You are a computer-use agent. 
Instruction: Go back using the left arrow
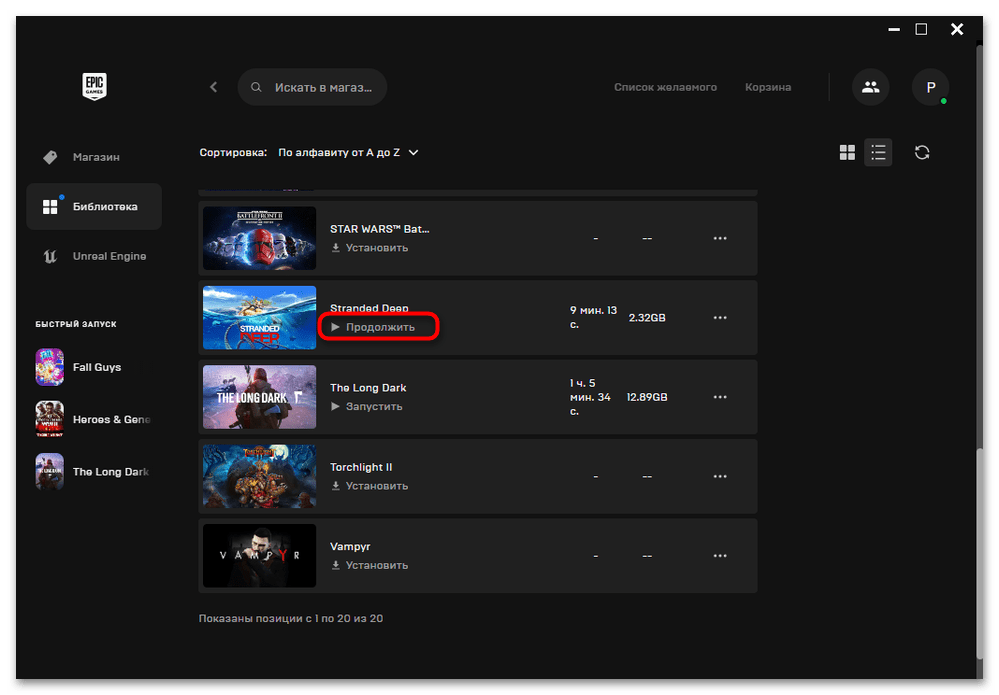coord(213,87)
